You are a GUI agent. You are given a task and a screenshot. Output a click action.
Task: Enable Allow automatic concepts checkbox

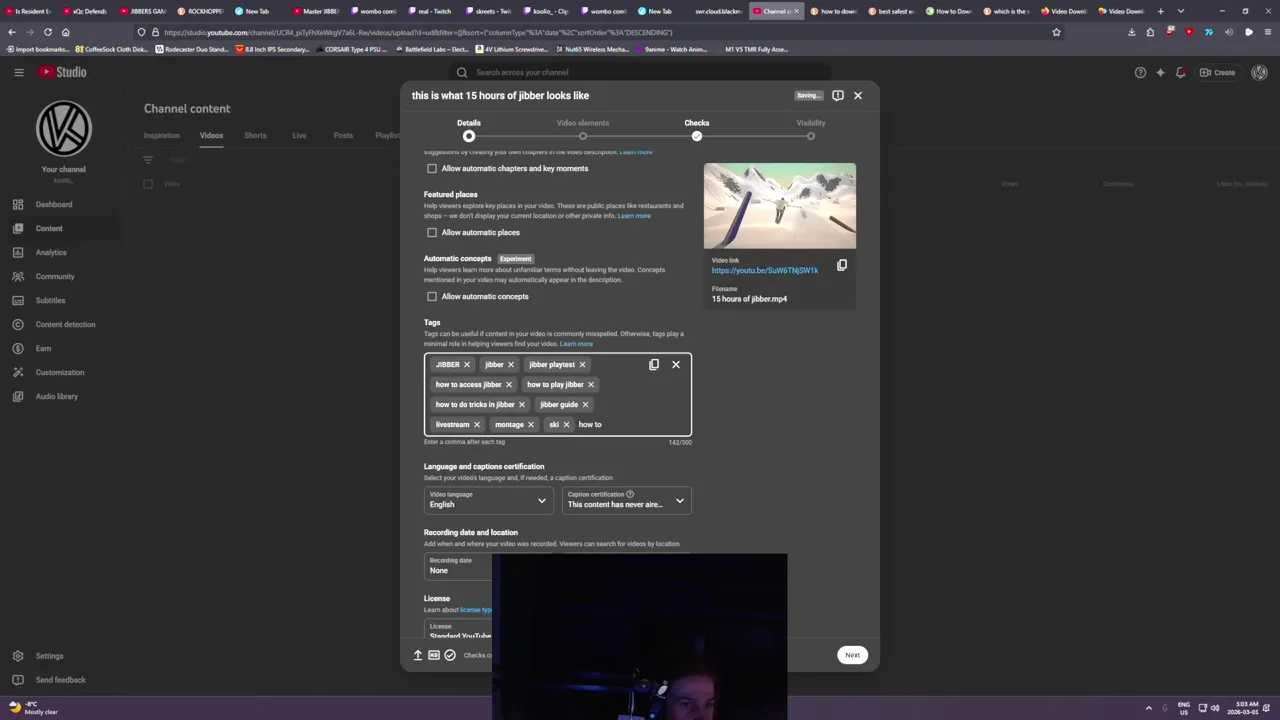(432, 297)
